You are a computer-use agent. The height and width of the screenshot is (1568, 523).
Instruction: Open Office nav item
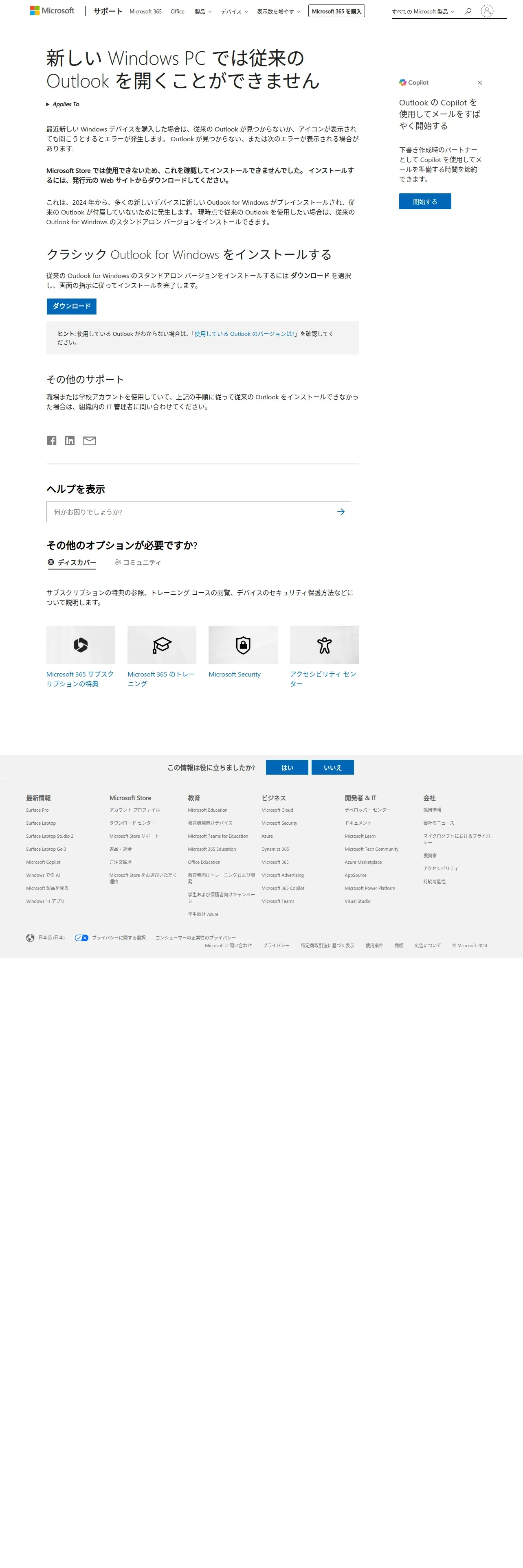pos(177,11)
